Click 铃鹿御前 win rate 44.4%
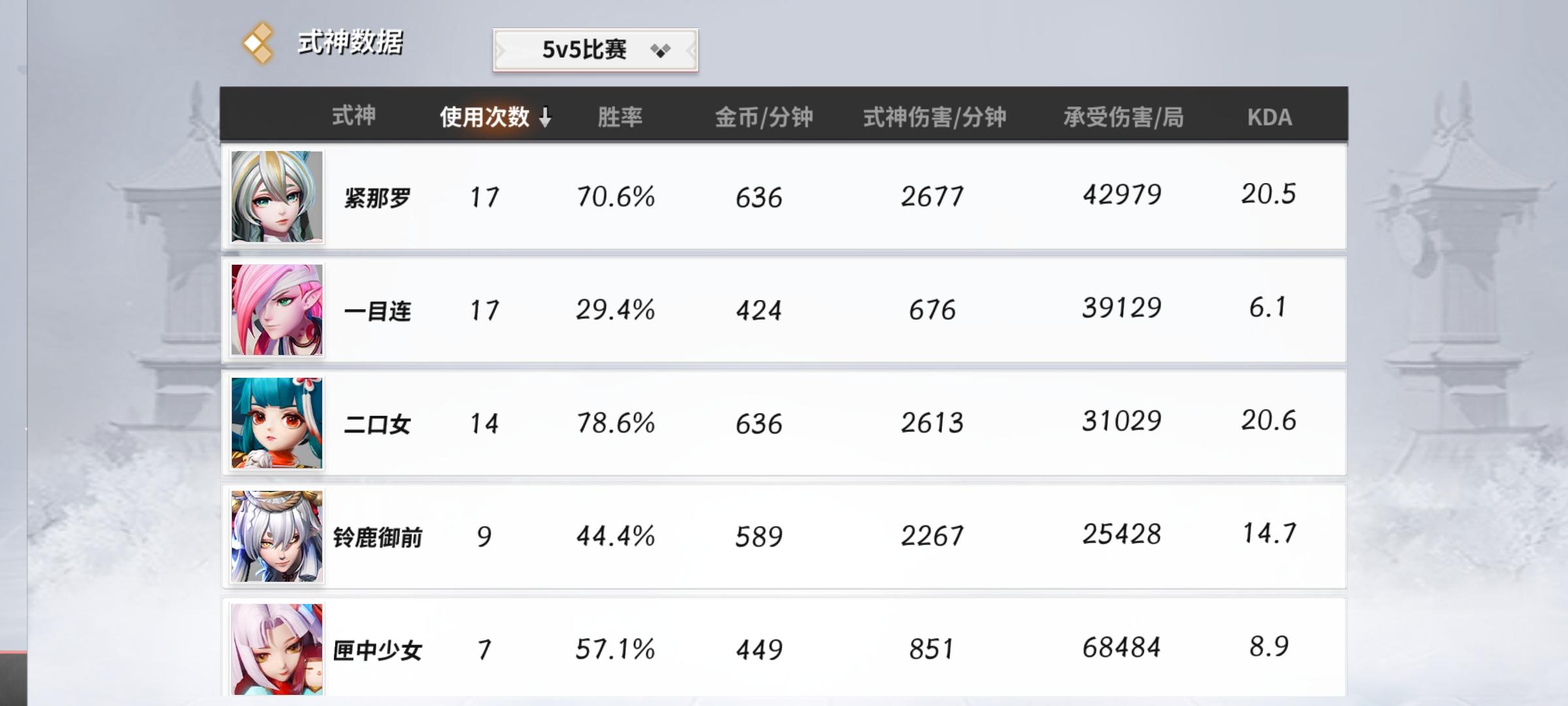This screenshot has height=706, width=1568. 615,536
